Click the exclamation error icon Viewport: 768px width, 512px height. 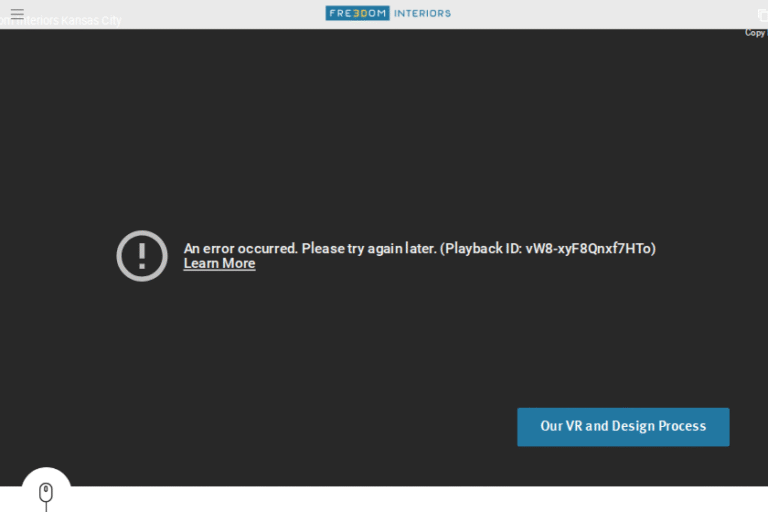142,256
